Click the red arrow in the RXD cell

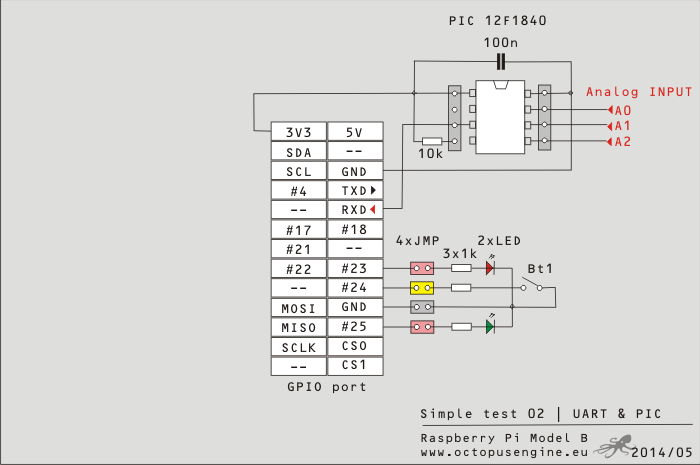point(372,209)
